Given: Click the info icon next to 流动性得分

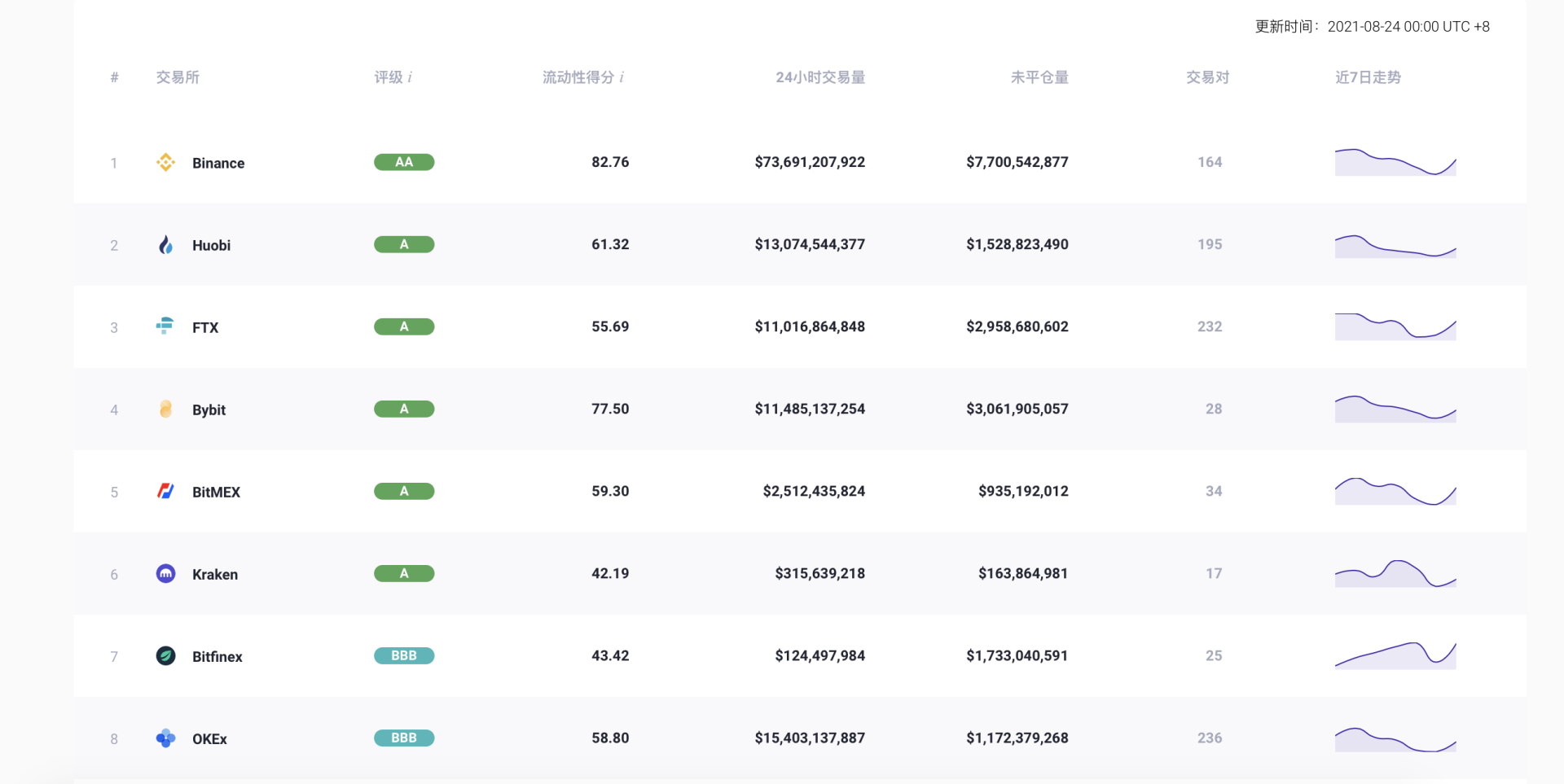Looking at the screenshot, I should pyautogui.click(x=622, y=77).
